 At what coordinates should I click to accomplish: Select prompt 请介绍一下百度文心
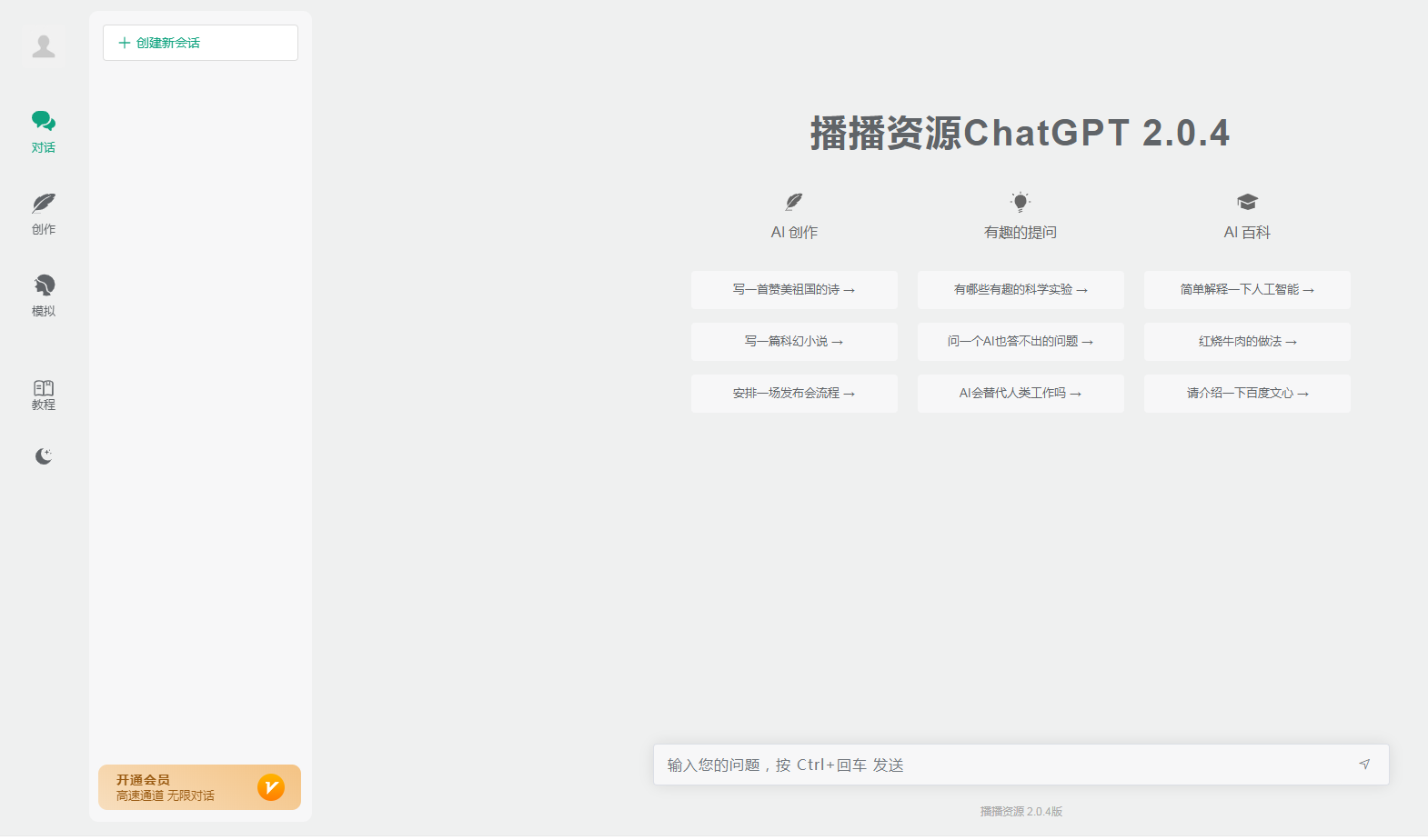click(1247, 394)
